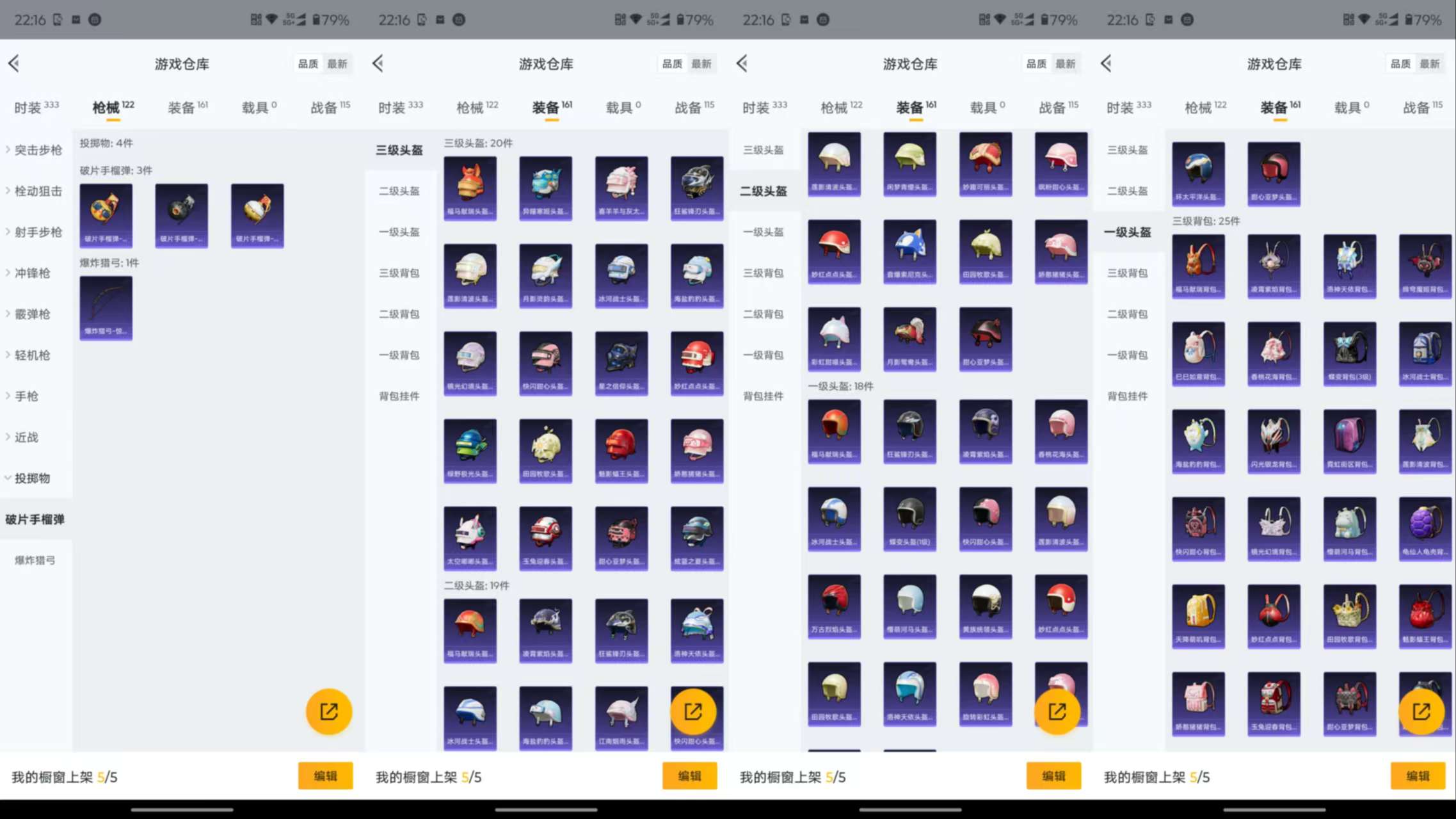Expand the 栓动狙击 category
The height and width of the screenshot is (819, 1456).
pyautogui.click(x=35, y=191)
